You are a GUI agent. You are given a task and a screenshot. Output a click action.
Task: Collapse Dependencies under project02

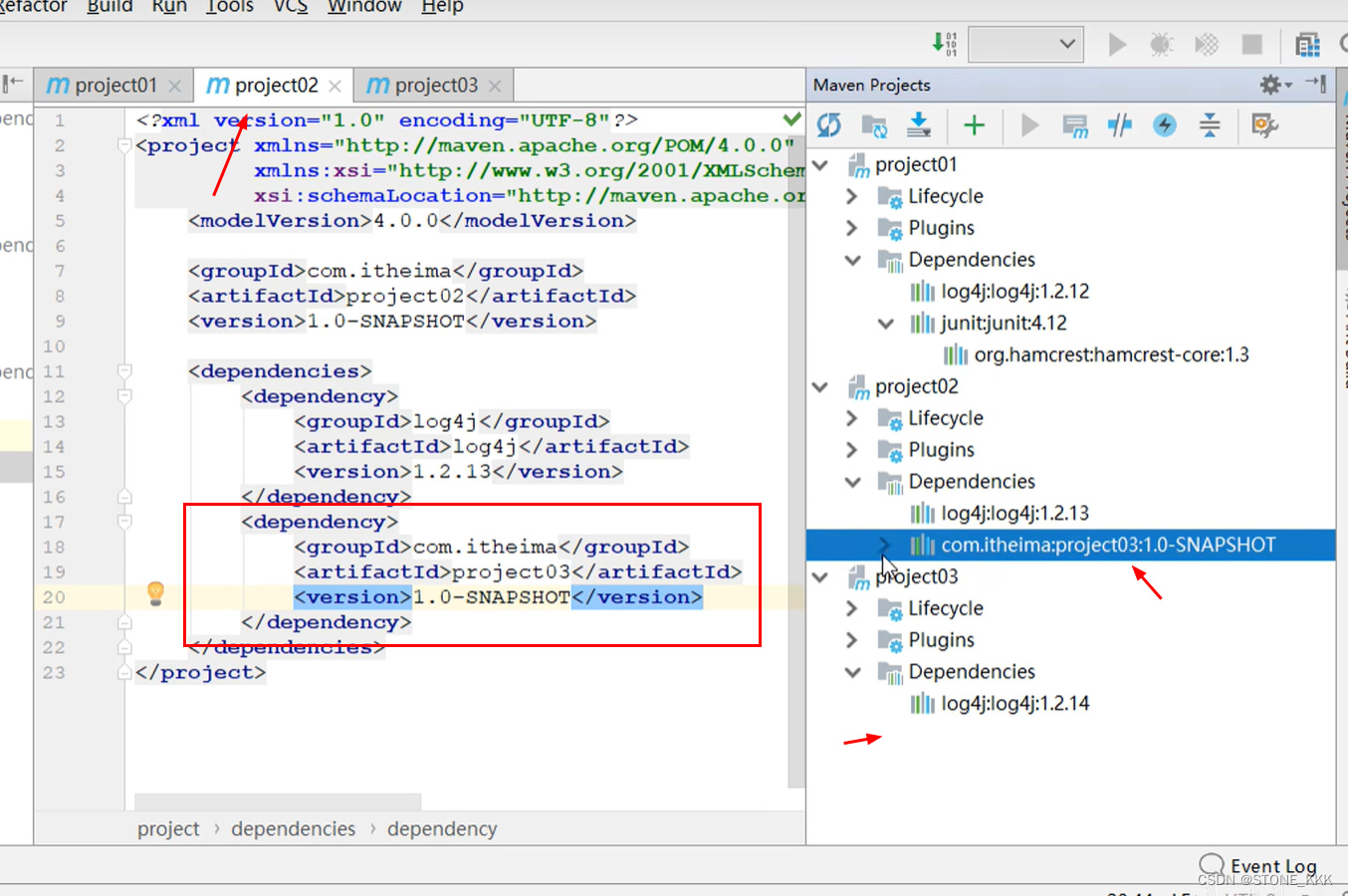(x=853, y=483)
